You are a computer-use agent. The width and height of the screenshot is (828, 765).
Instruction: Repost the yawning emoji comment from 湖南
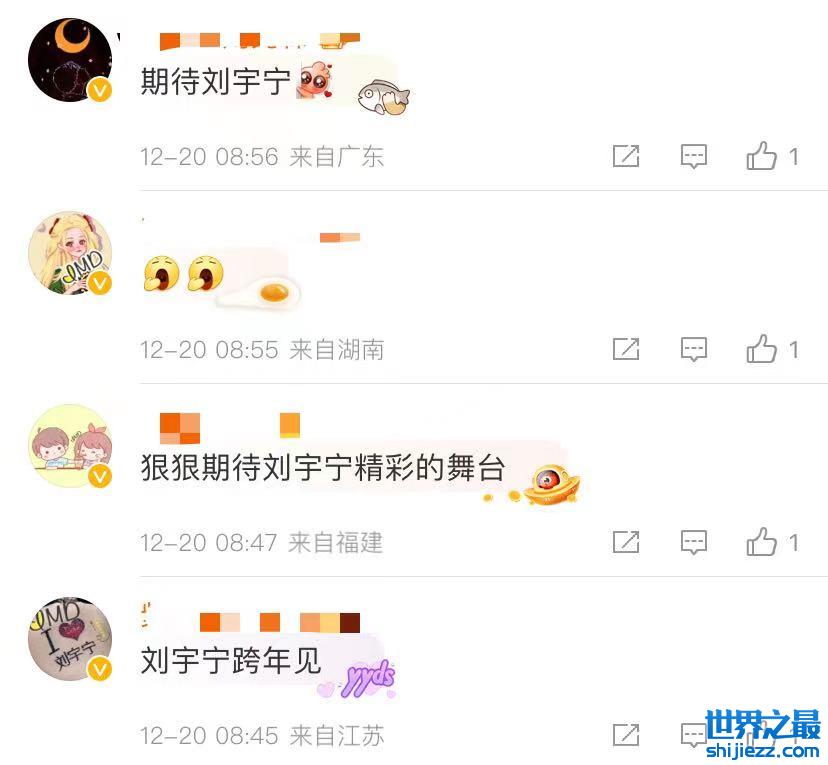click(x=626, y=349)
